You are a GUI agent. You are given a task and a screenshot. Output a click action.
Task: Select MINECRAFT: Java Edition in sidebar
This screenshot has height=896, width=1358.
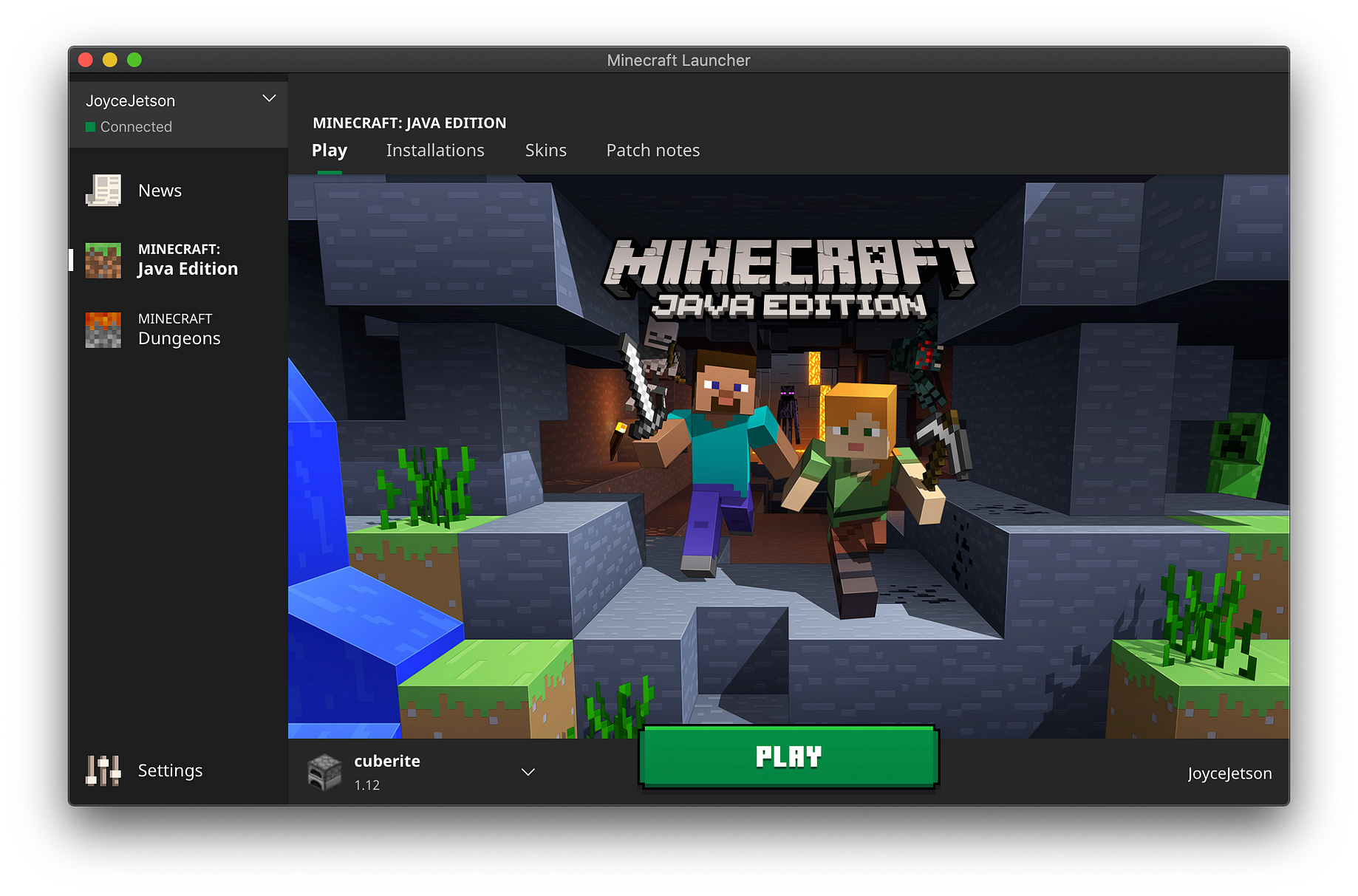coord(178,260)
